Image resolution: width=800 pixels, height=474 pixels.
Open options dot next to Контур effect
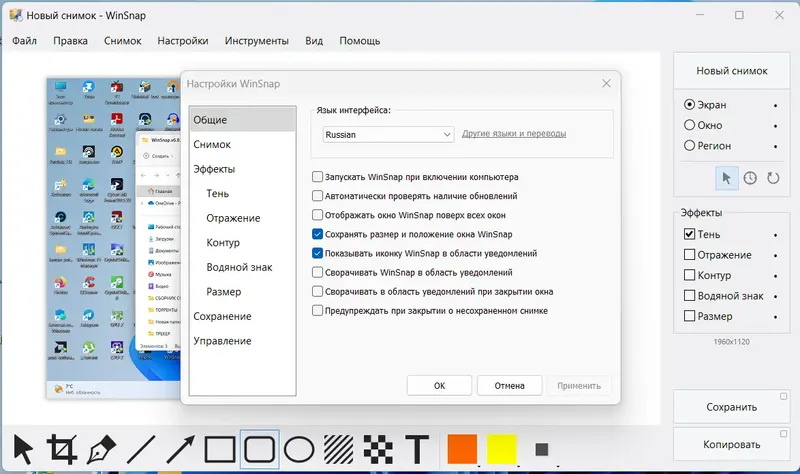tap(776, 276)
